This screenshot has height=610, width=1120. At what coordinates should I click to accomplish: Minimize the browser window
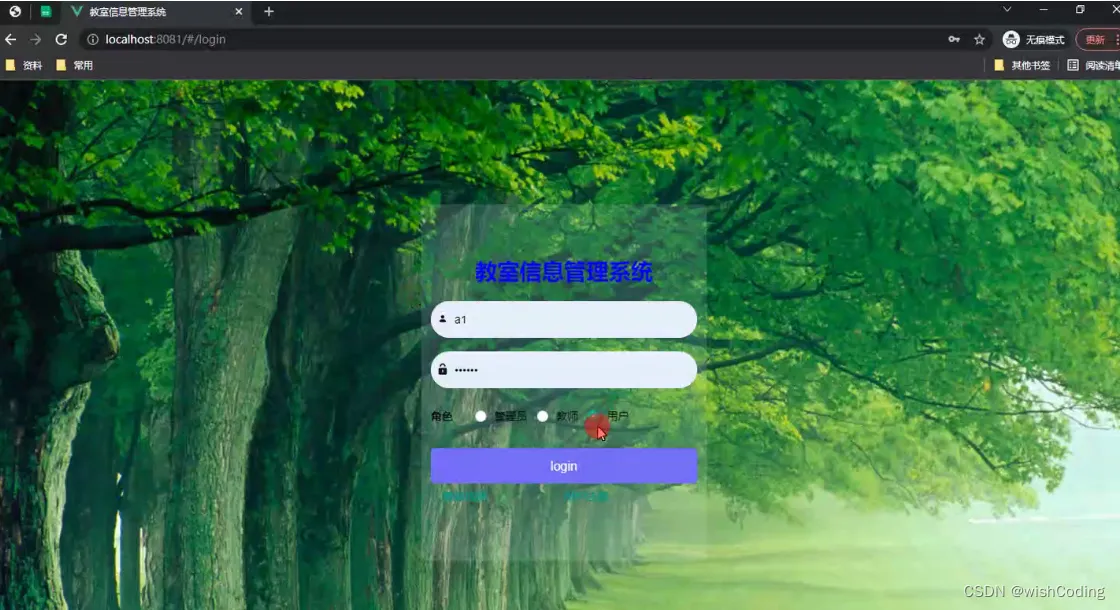pos(1044,9)
